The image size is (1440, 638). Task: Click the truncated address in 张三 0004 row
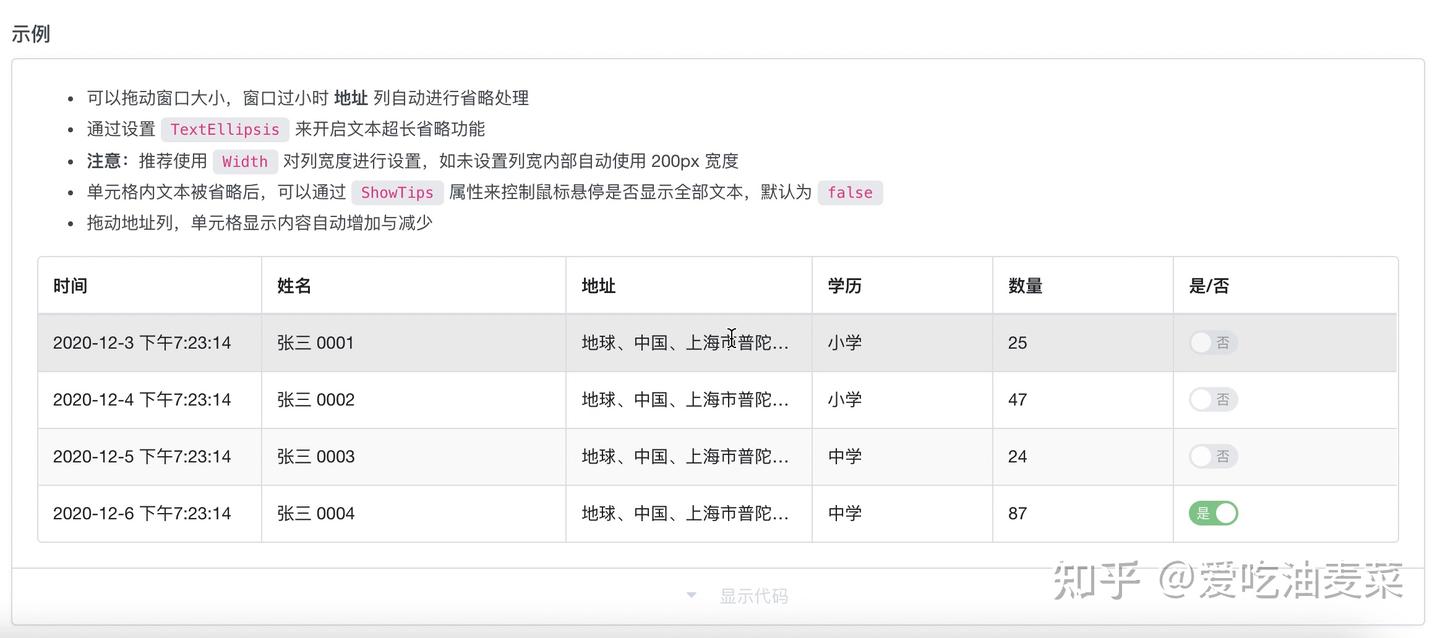click(686, 514)
